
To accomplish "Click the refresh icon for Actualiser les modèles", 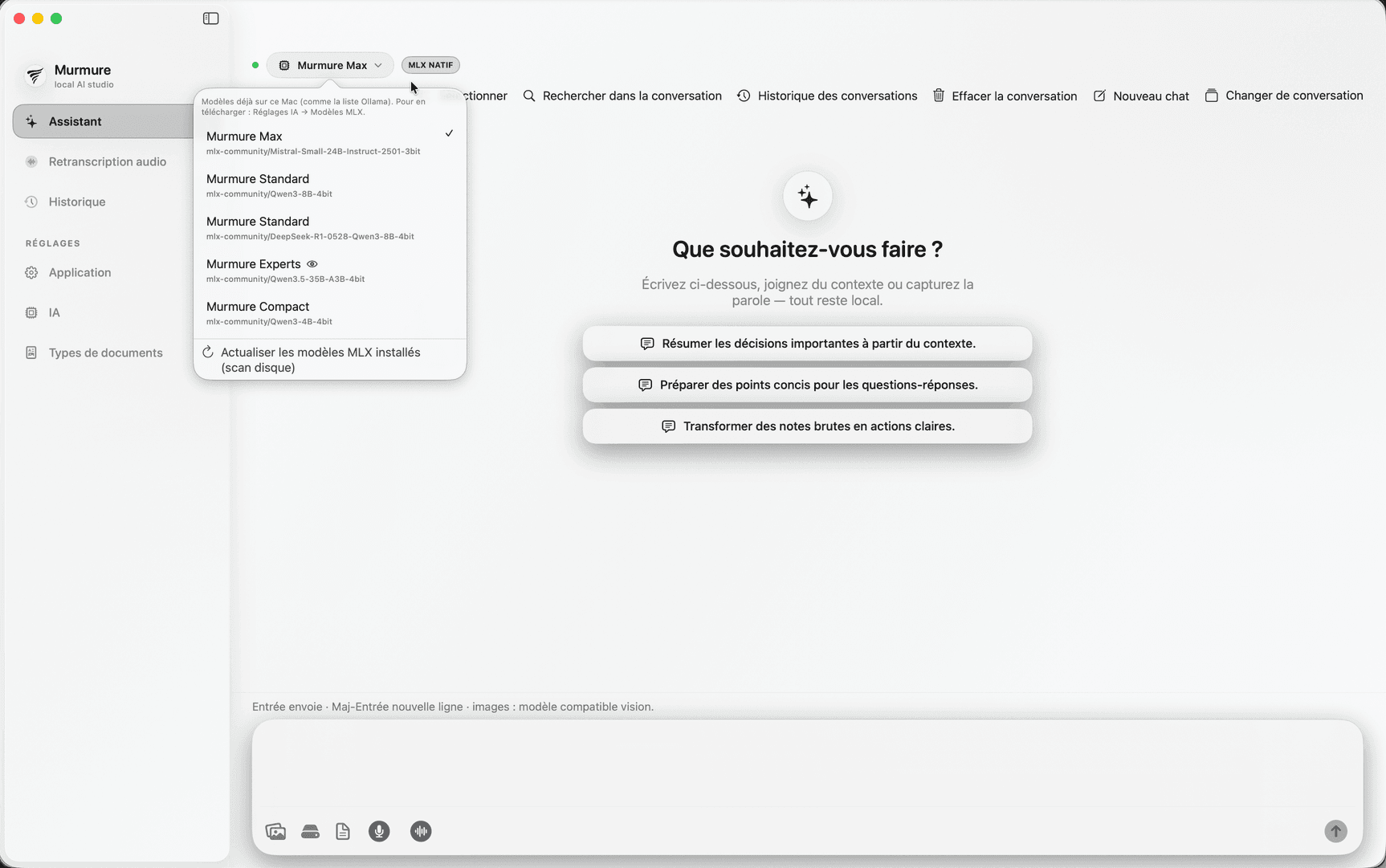I will pyautogui.click(x=208, y=352).
